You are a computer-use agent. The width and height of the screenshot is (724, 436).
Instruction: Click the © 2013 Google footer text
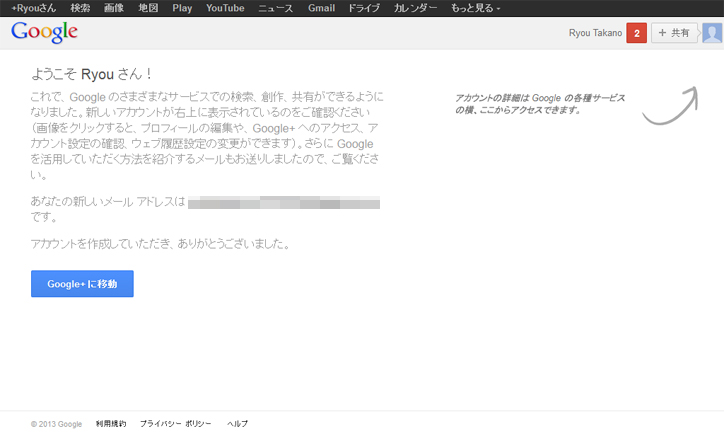coord(56,424)
